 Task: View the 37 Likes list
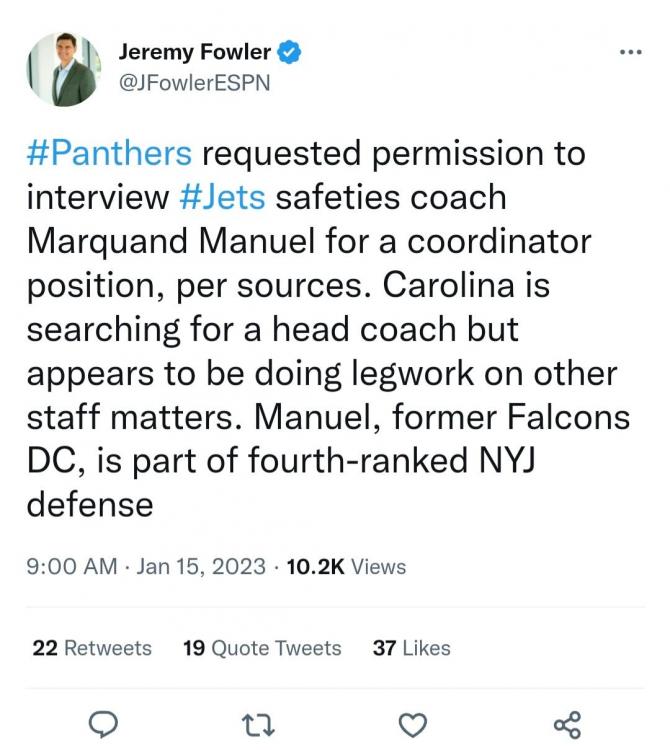click(411, 648)
